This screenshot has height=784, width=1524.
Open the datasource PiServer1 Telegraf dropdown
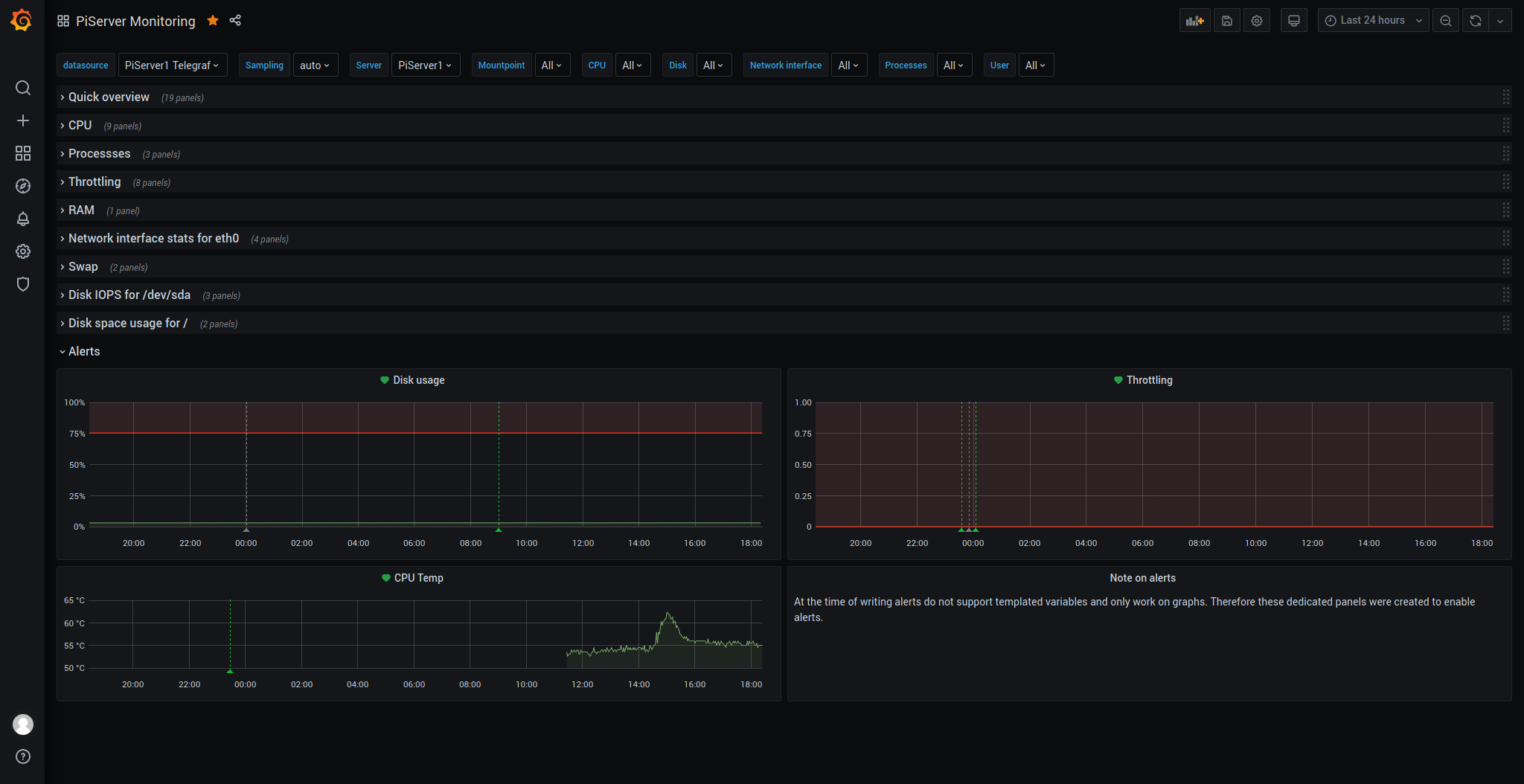click(x=172, y=65)
